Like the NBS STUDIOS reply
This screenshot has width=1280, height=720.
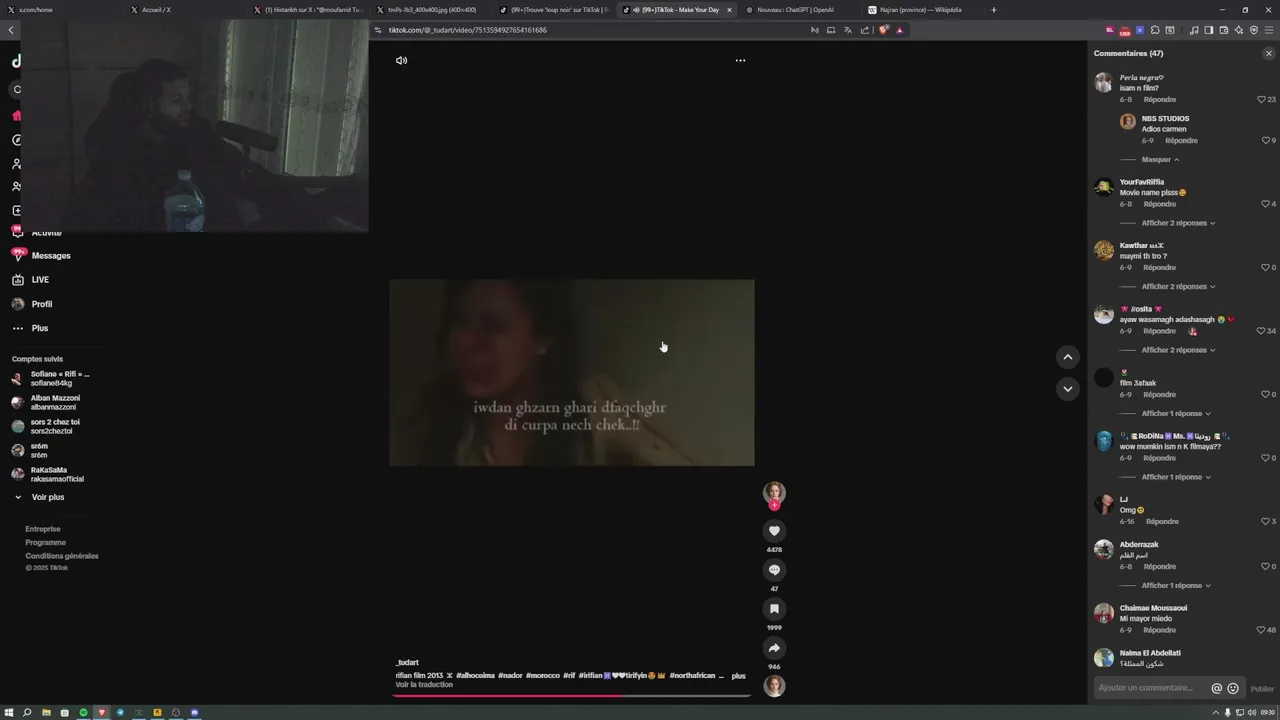coord(1265,141)
